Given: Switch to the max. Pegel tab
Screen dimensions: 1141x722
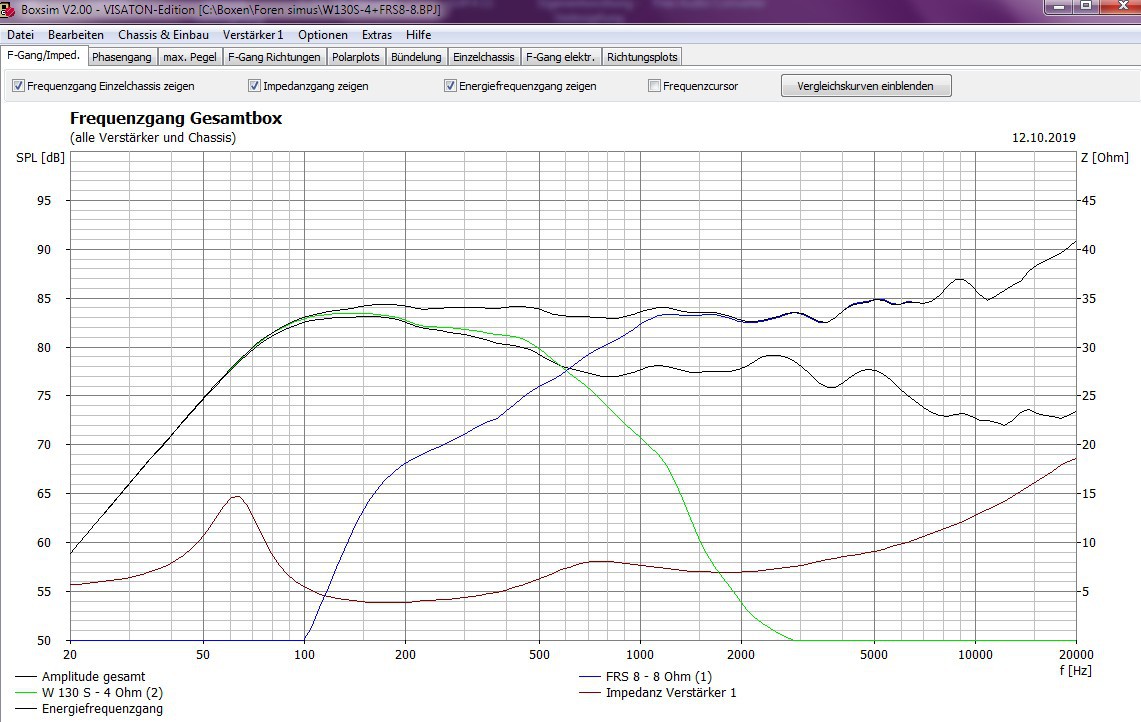Looking at the screenshot, I should [x=190, y=57].
